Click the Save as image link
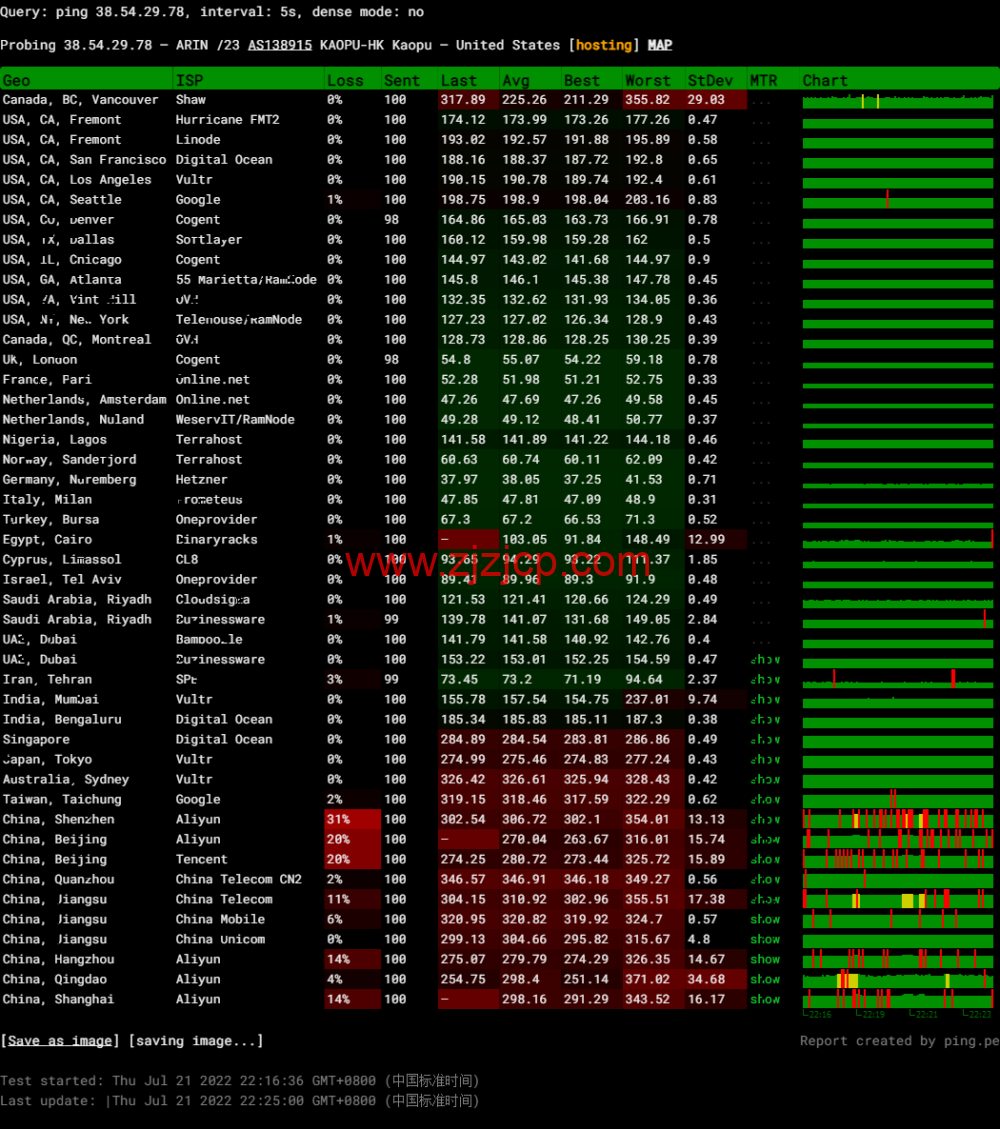The image size is (1000, 1129). click(60, 1041)
